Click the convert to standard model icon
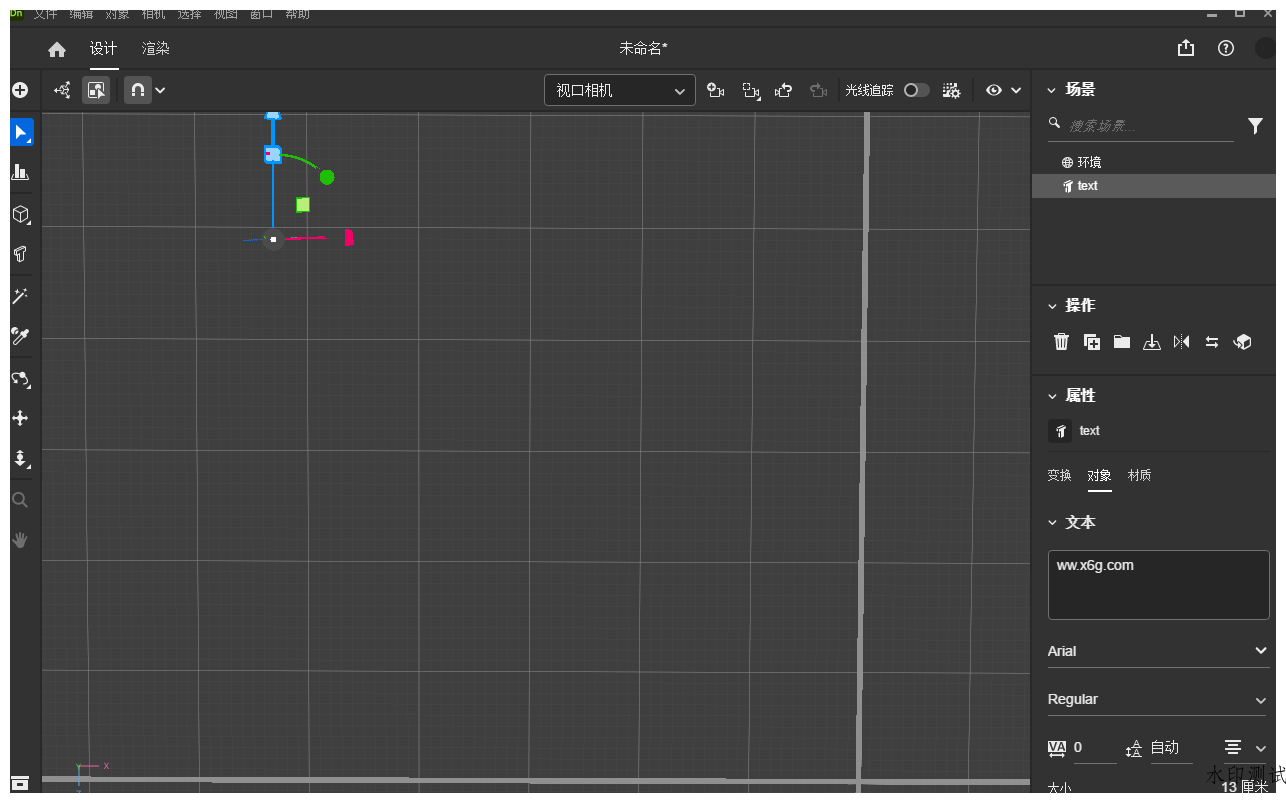Screen dimensions: 1286x803 point(1243,342)
